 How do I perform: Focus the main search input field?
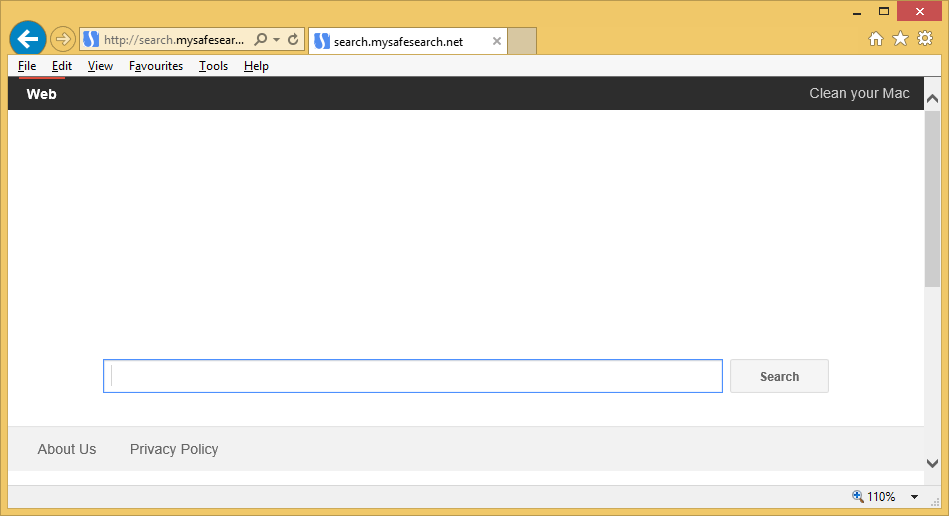click(x=413, y=376)
